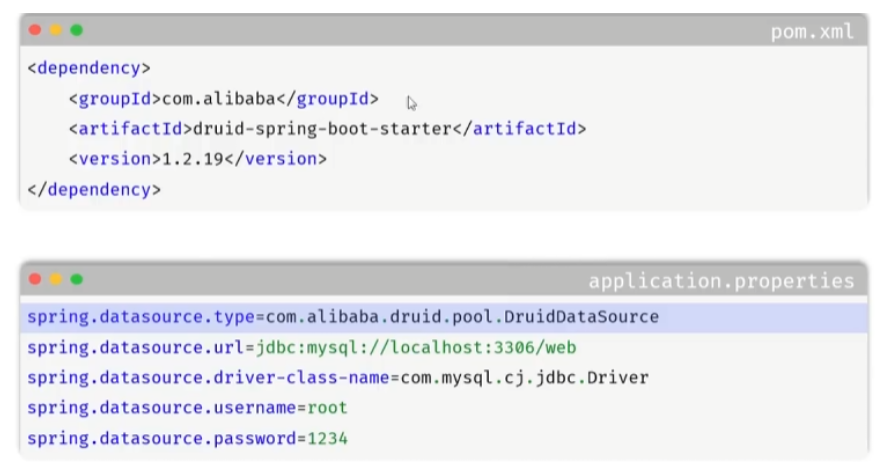Click the com.alibaba groupId line
Screen dimensions: 885x469
224,99
